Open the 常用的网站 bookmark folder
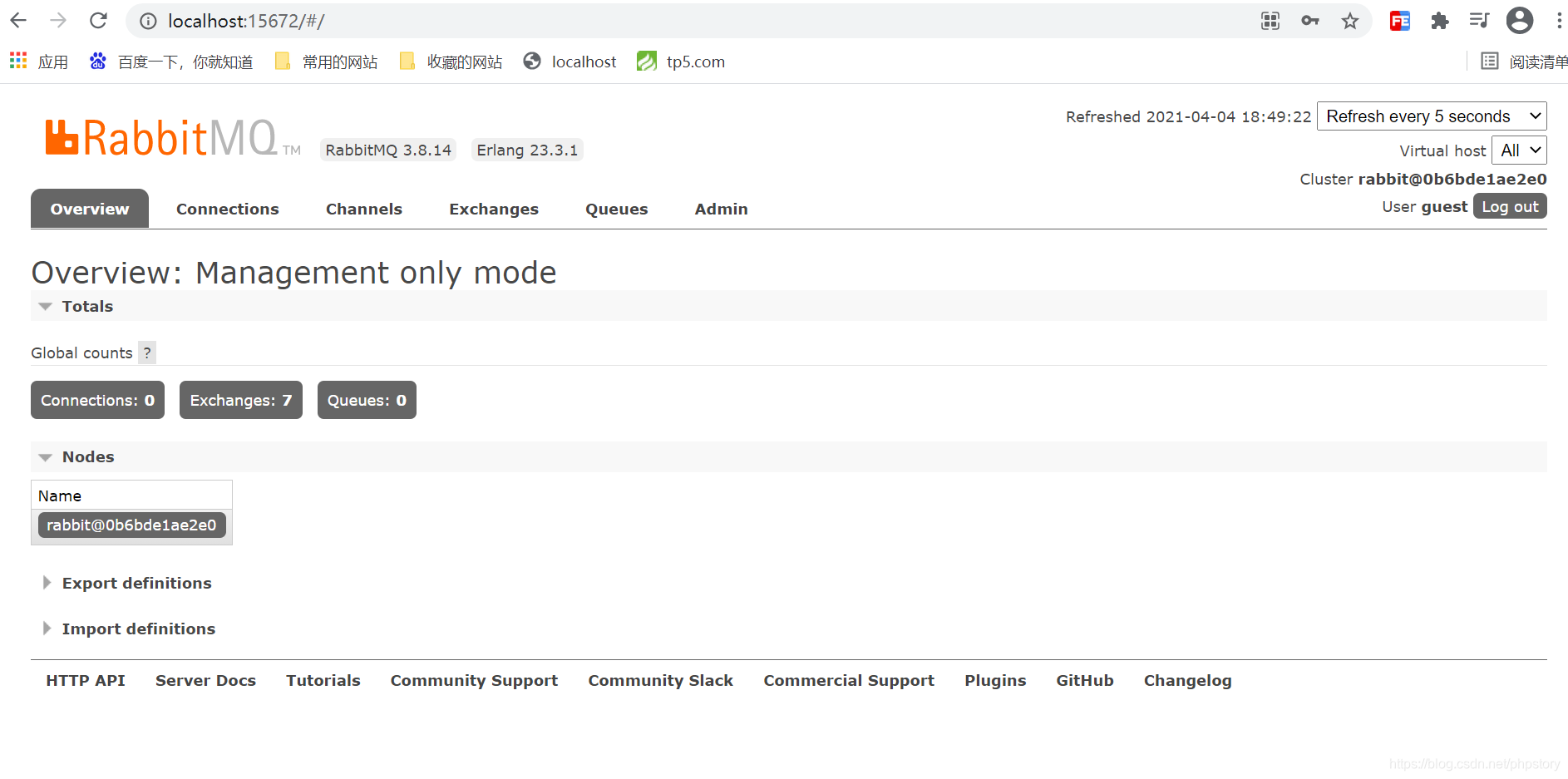 (326, 62)
